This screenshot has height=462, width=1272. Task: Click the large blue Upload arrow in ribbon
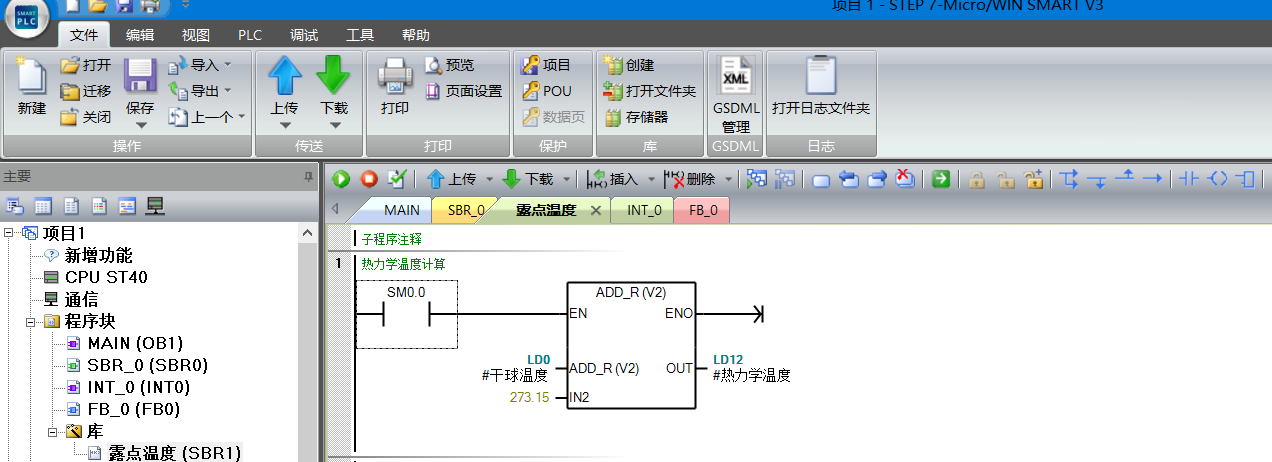(x=285, y=76)
